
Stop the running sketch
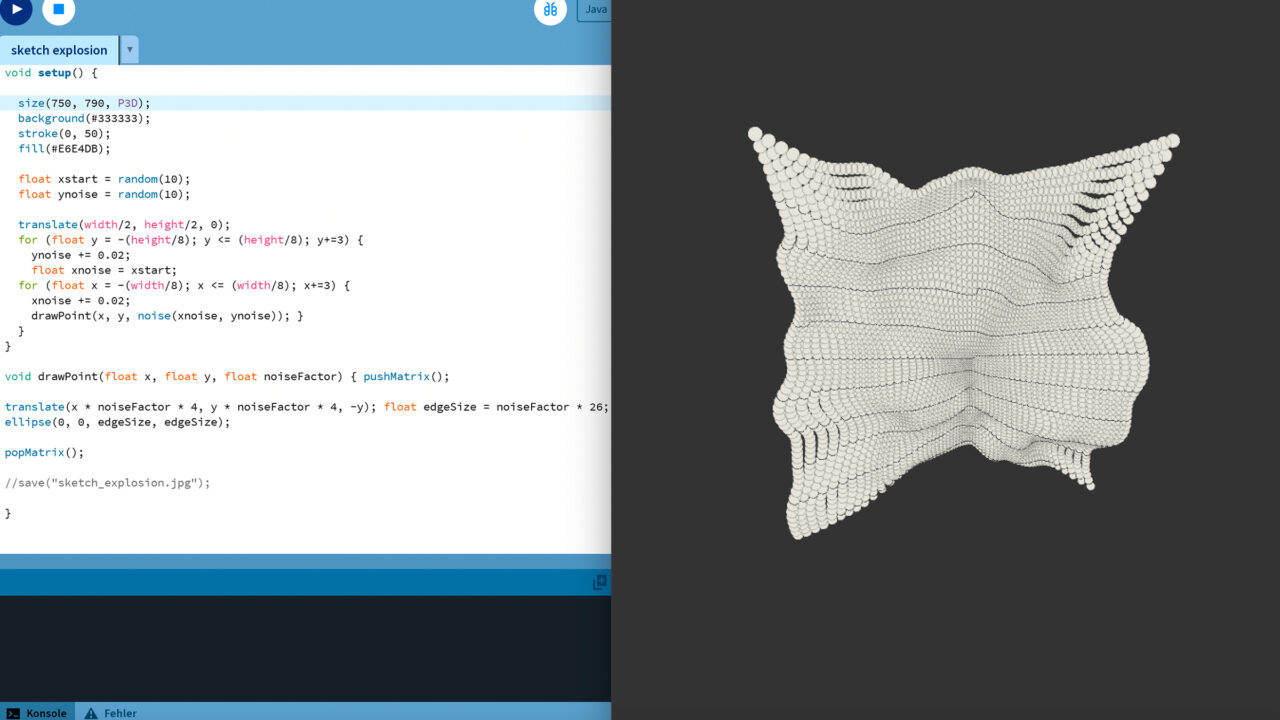[58, 8]
